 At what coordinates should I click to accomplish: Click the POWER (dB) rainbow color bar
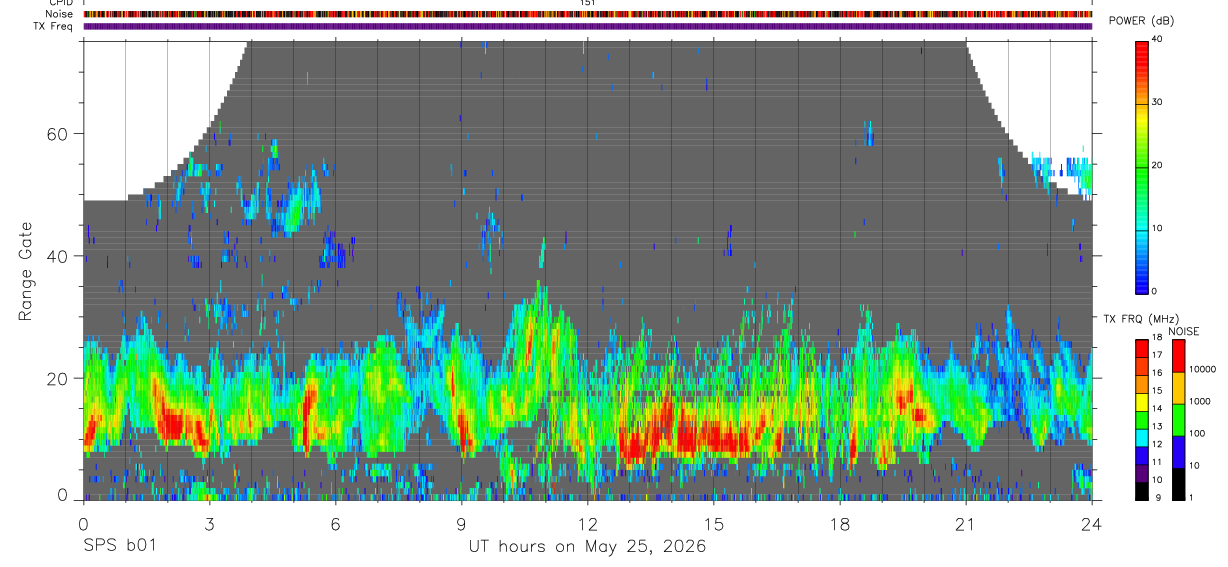point(1142,166)
